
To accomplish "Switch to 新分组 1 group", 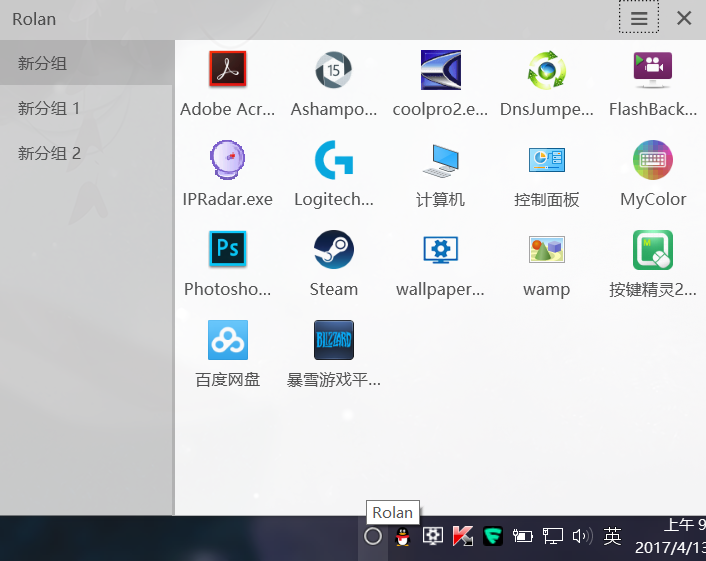I will 86,108.
